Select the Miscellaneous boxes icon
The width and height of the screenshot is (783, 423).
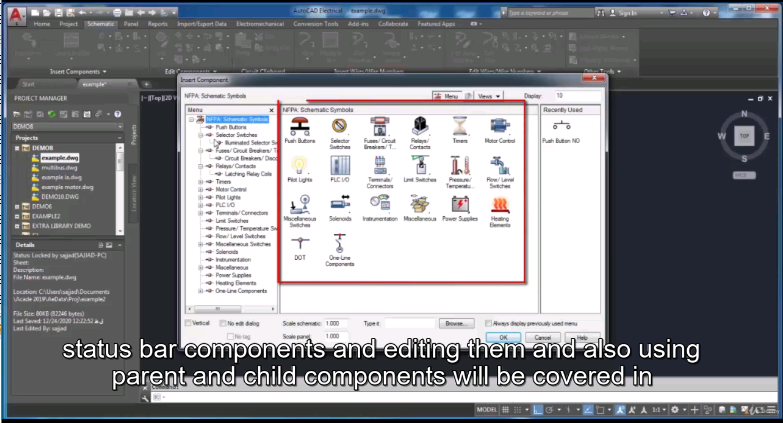coord(420,204)
